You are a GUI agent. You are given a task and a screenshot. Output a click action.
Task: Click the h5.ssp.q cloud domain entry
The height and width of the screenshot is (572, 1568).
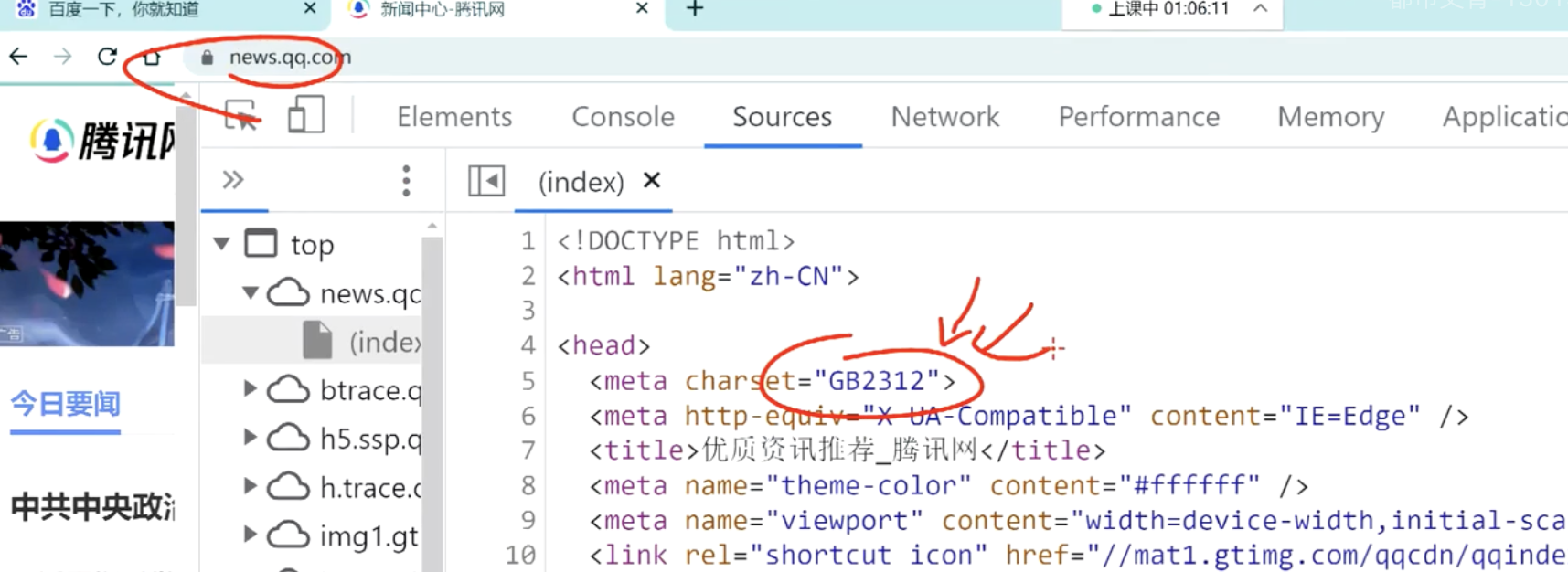coord(344,438)
